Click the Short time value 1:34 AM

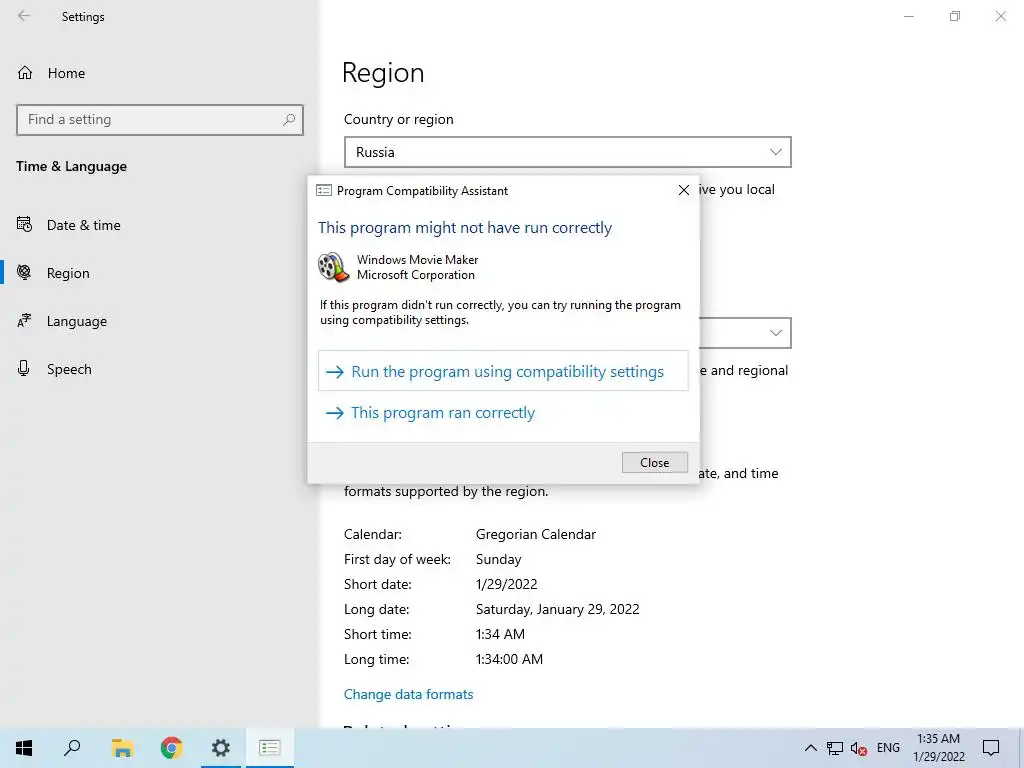click(500, 634)
